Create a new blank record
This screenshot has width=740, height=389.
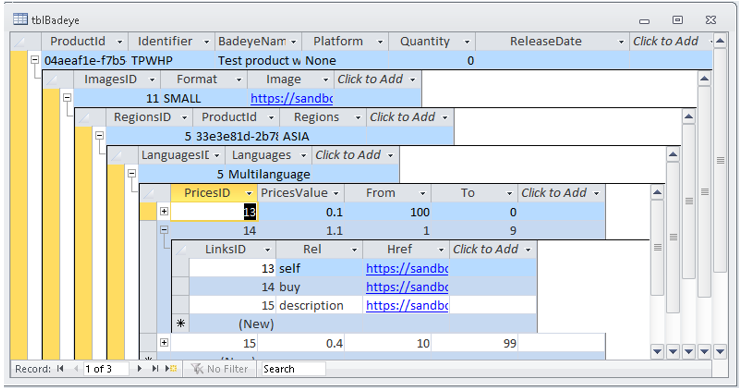[171, 369]
